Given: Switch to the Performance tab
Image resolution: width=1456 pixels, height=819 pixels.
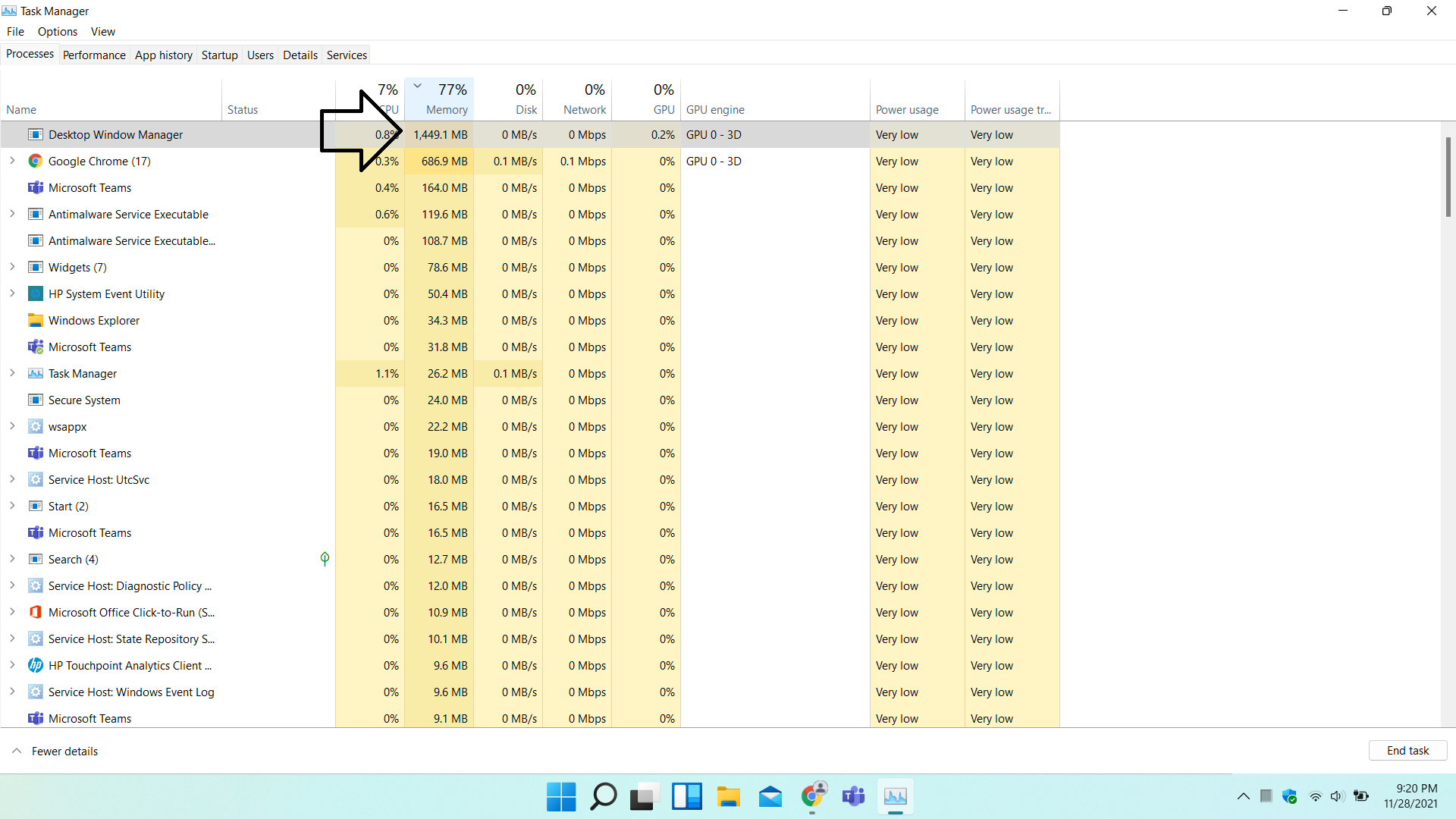Looking at the screenshot, I should point(93,55).
